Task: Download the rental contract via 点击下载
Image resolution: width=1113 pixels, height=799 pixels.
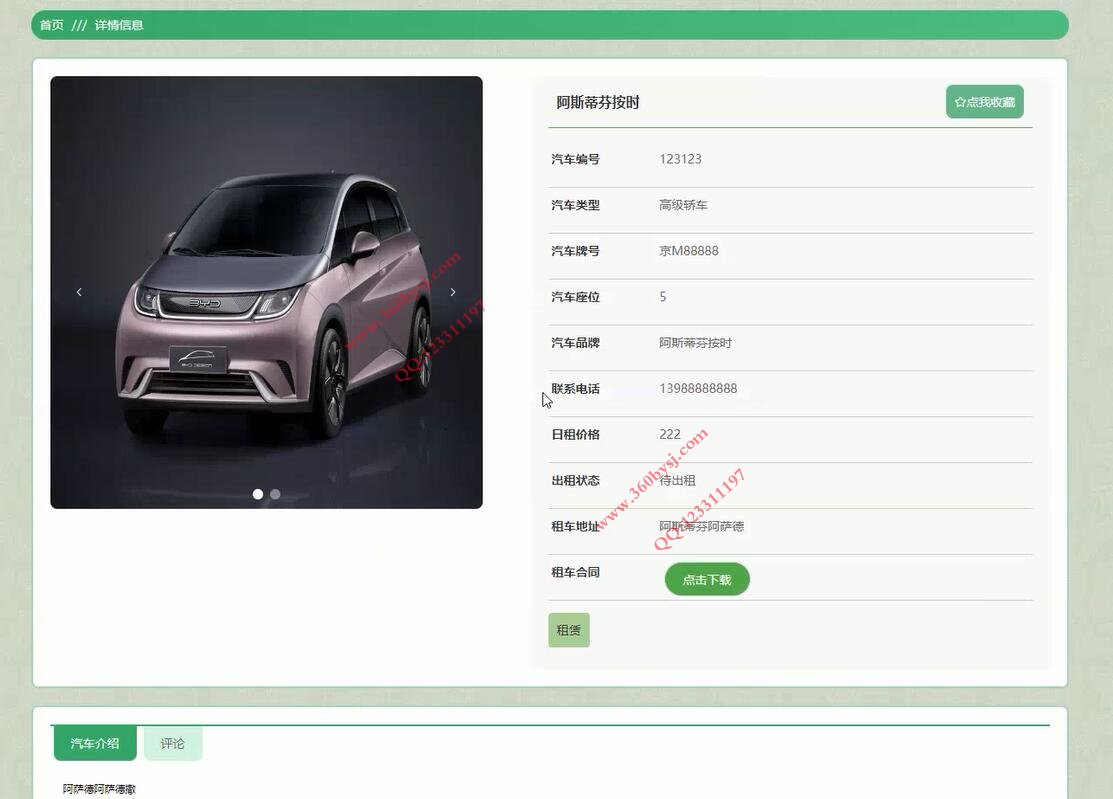Action: click(707, 579)
